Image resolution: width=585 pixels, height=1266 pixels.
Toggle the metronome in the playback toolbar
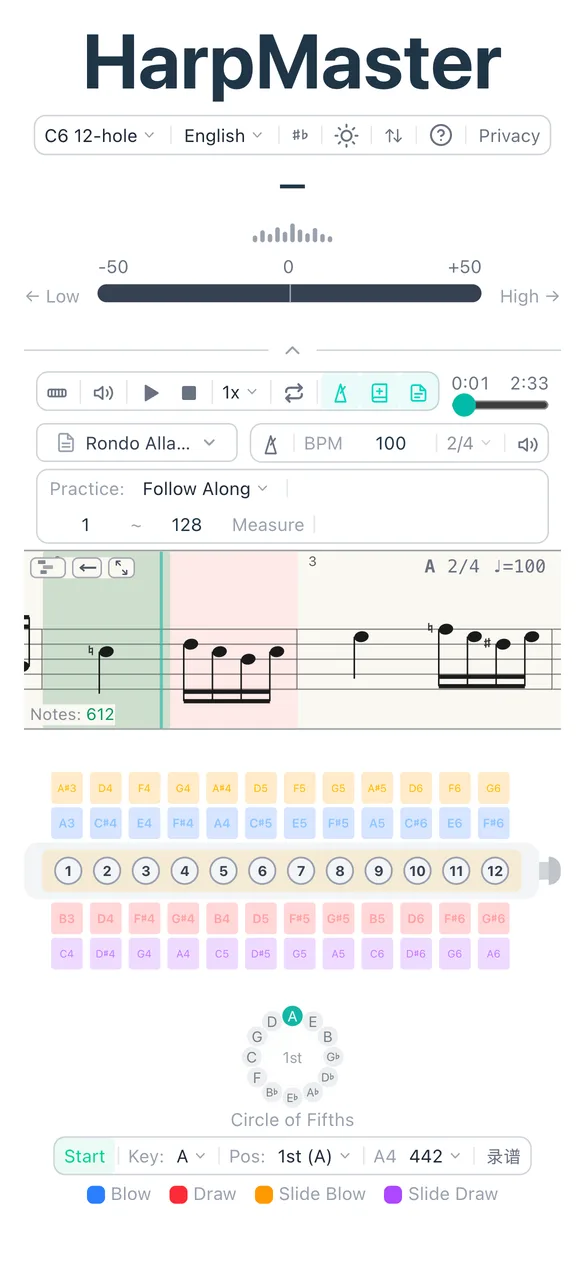point(341,392)
